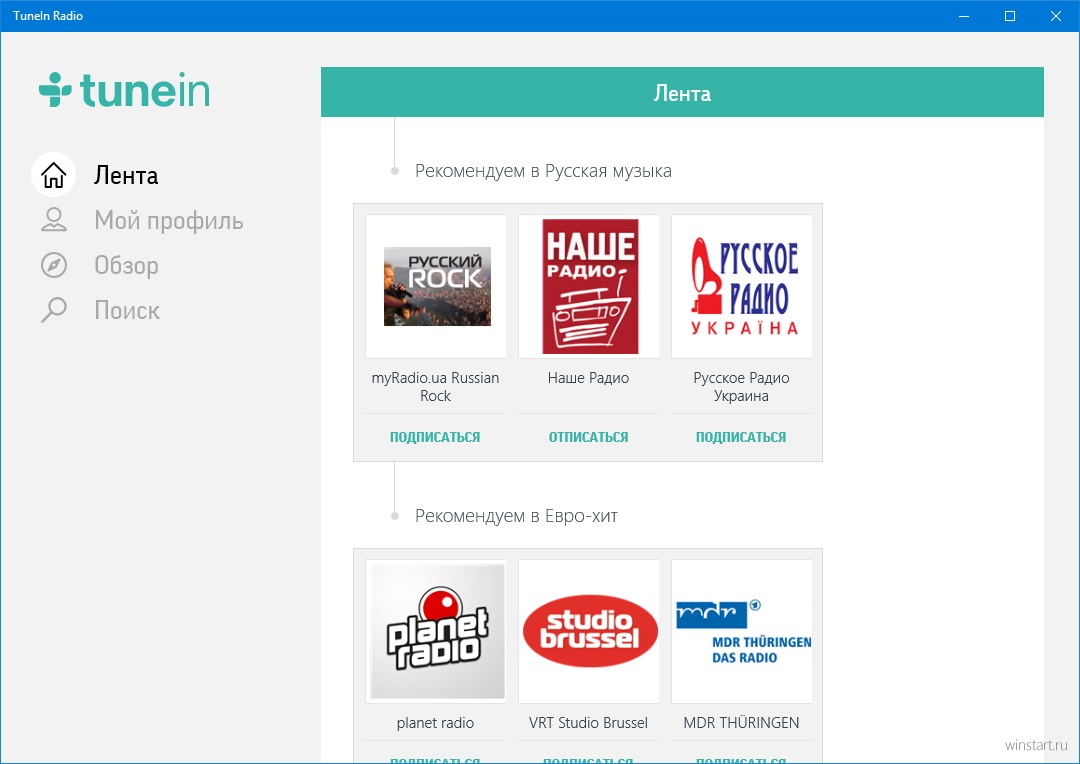Click Рекомендуем в Евро-хит heading
Viewport: 1080px width, 764px height.
point(517,516)
